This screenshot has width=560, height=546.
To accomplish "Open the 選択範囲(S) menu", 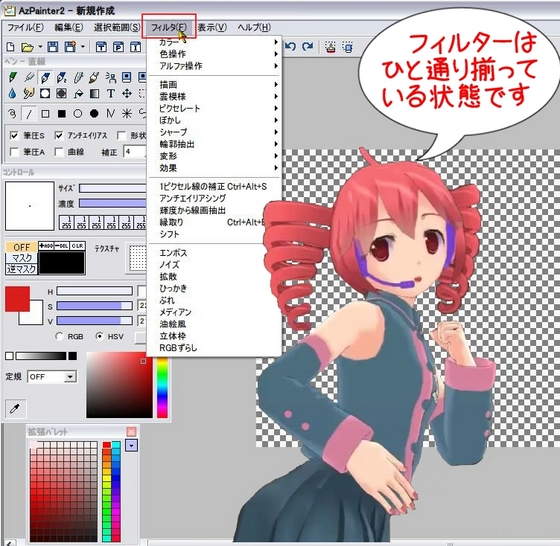I will (117, 27).
